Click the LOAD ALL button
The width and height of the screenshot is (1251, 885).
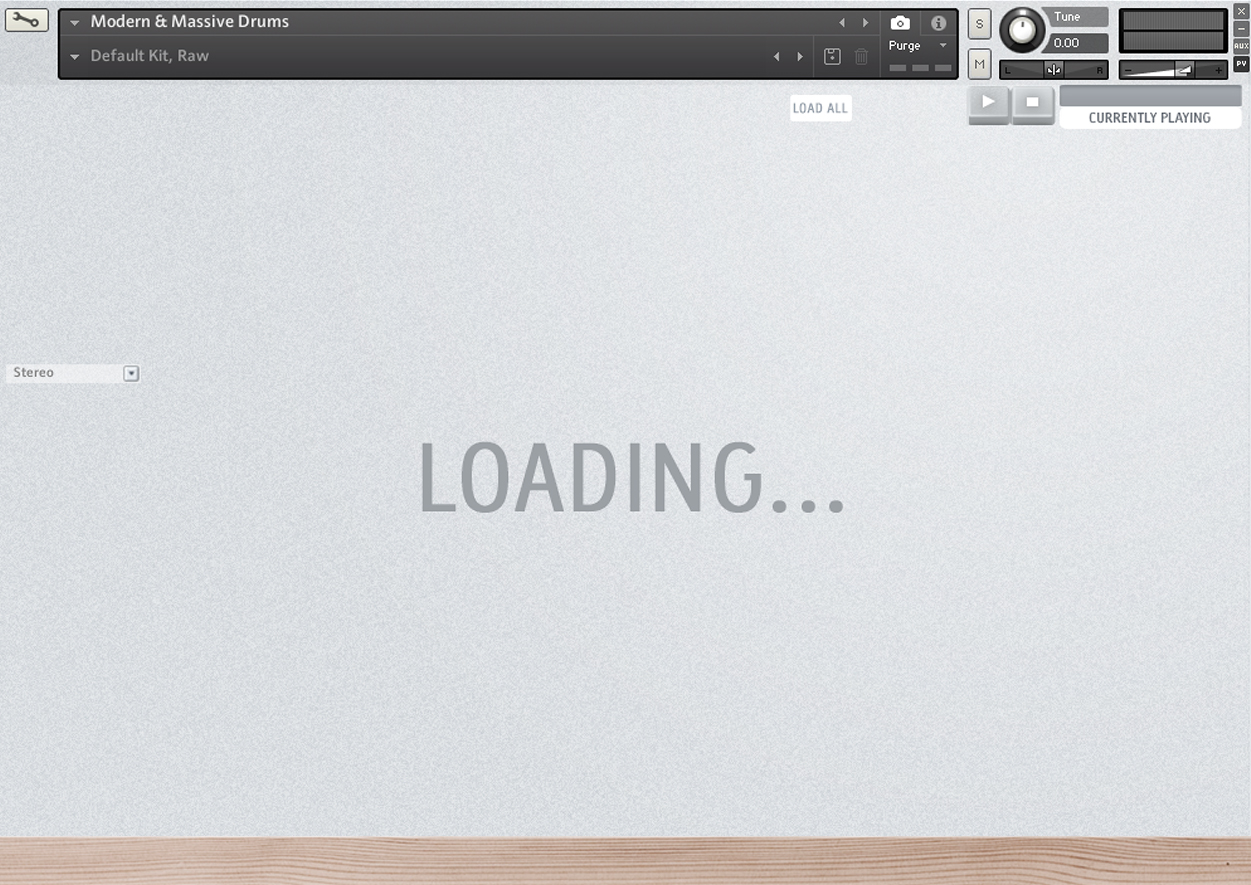[x=820, y=108]
